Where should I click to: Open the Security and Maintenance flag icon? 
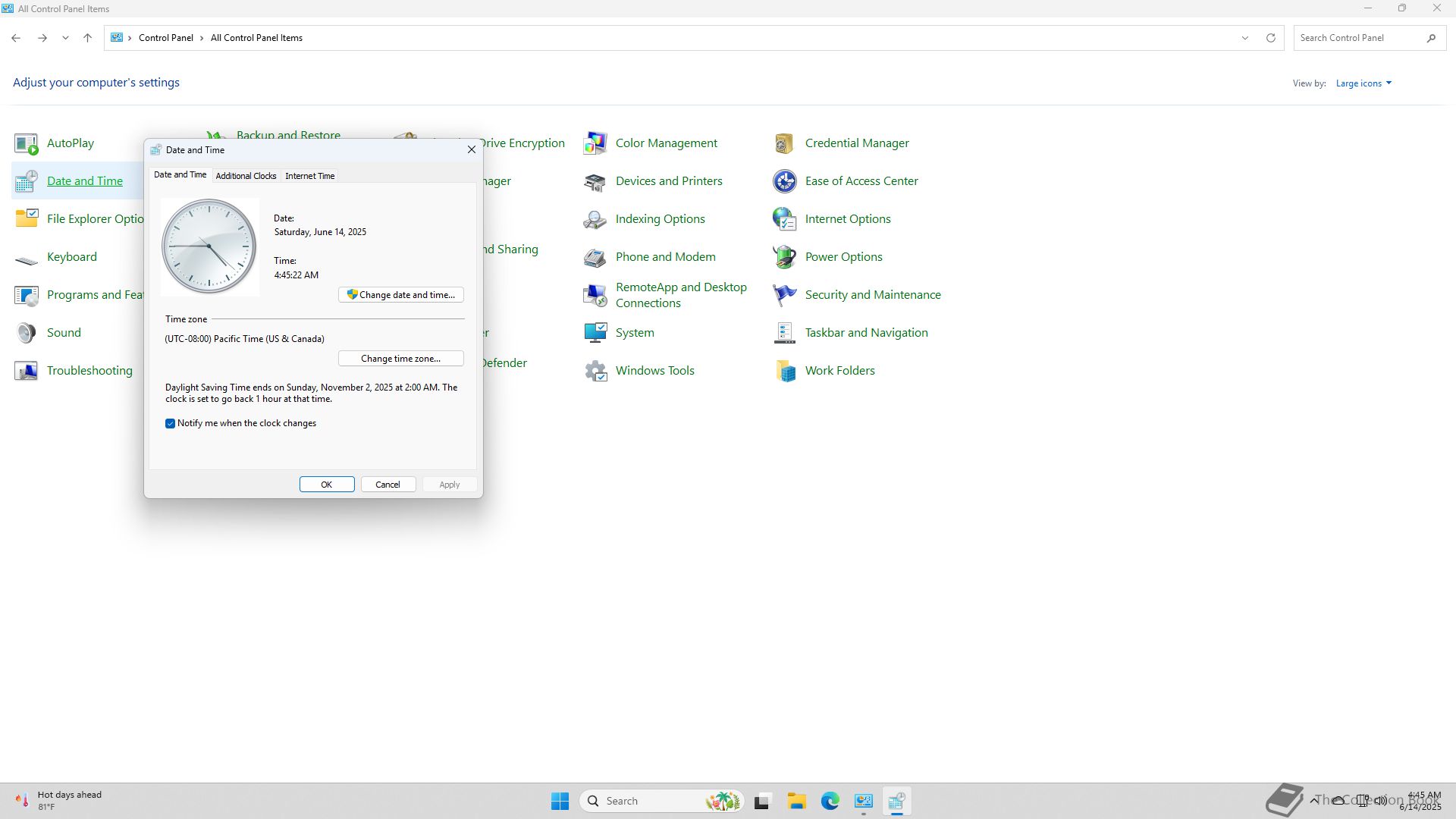point(784,295)
